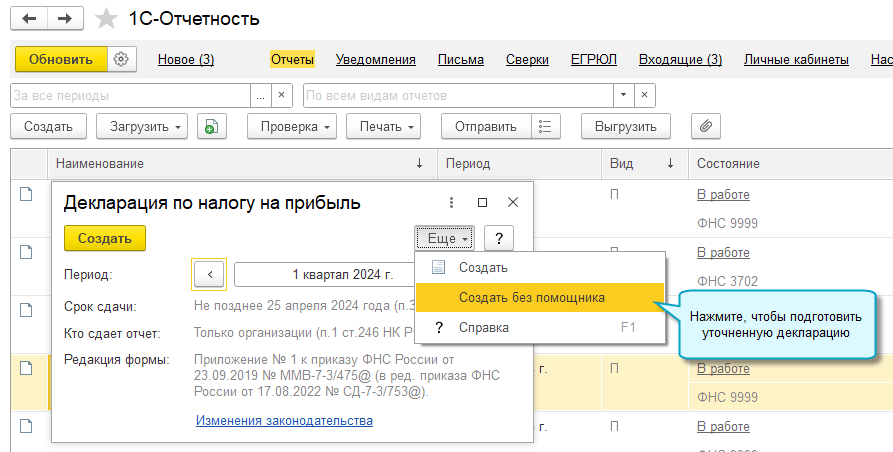Open the Загрузить dropdown

[x=142, y=127]
